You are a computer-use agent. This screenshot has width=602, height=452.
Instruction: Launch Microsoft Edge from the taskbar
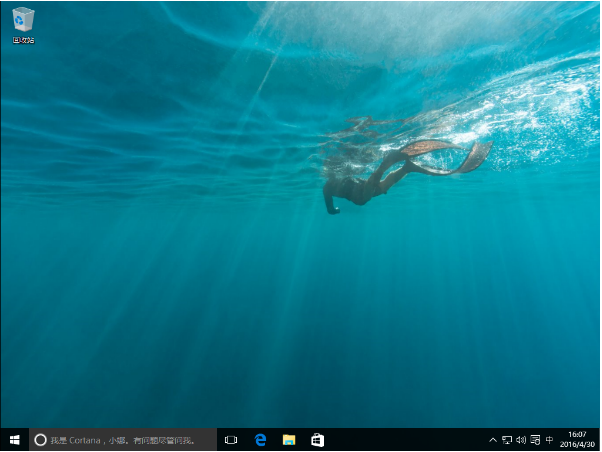(260, 439)
